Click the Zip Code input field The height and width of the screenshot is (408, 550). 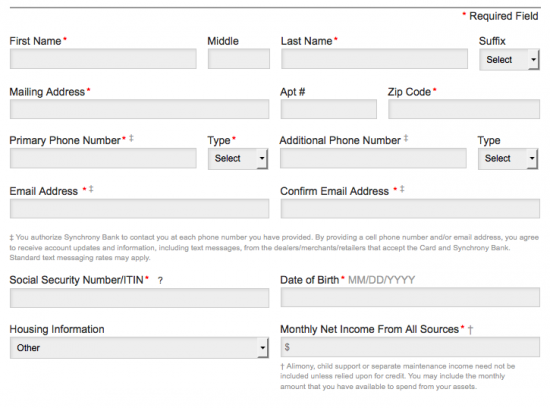(x=464, y=109)
